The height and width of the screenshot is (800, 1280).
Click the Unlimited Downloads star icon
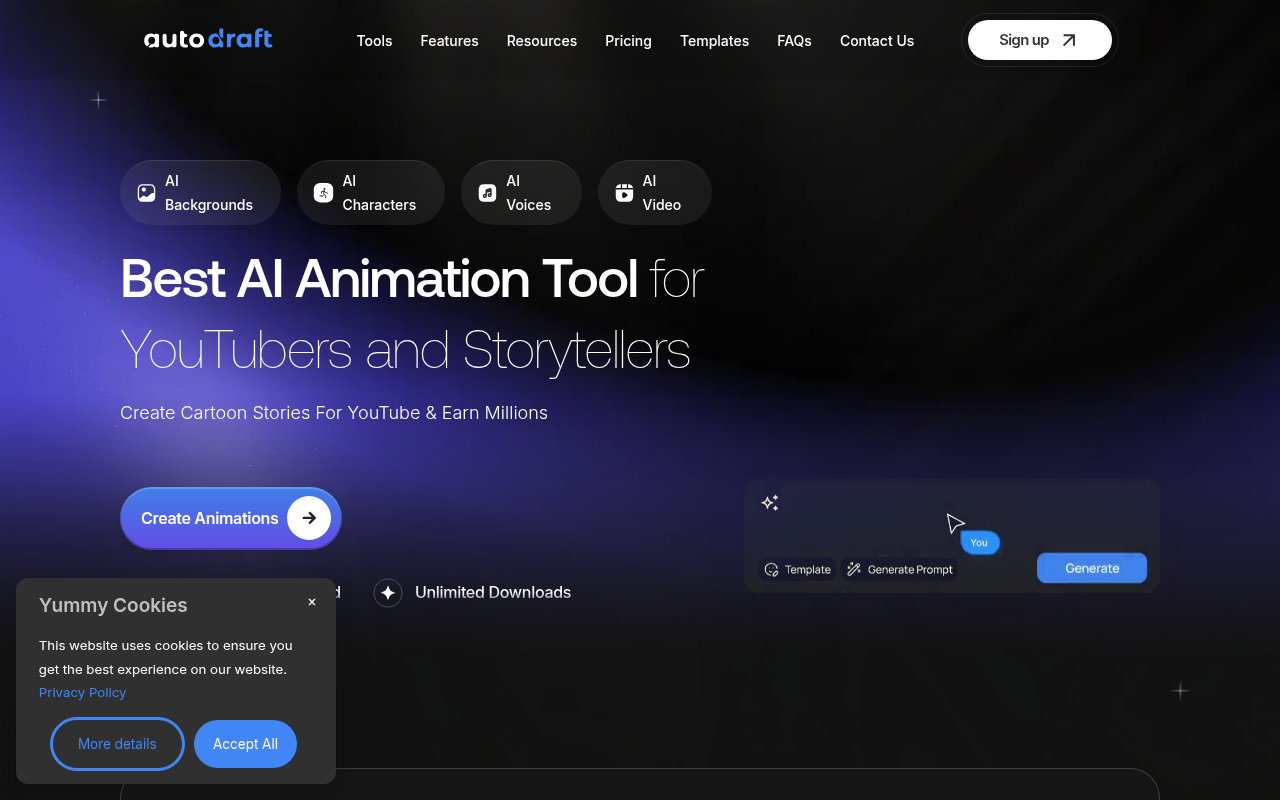pos(388,592)
